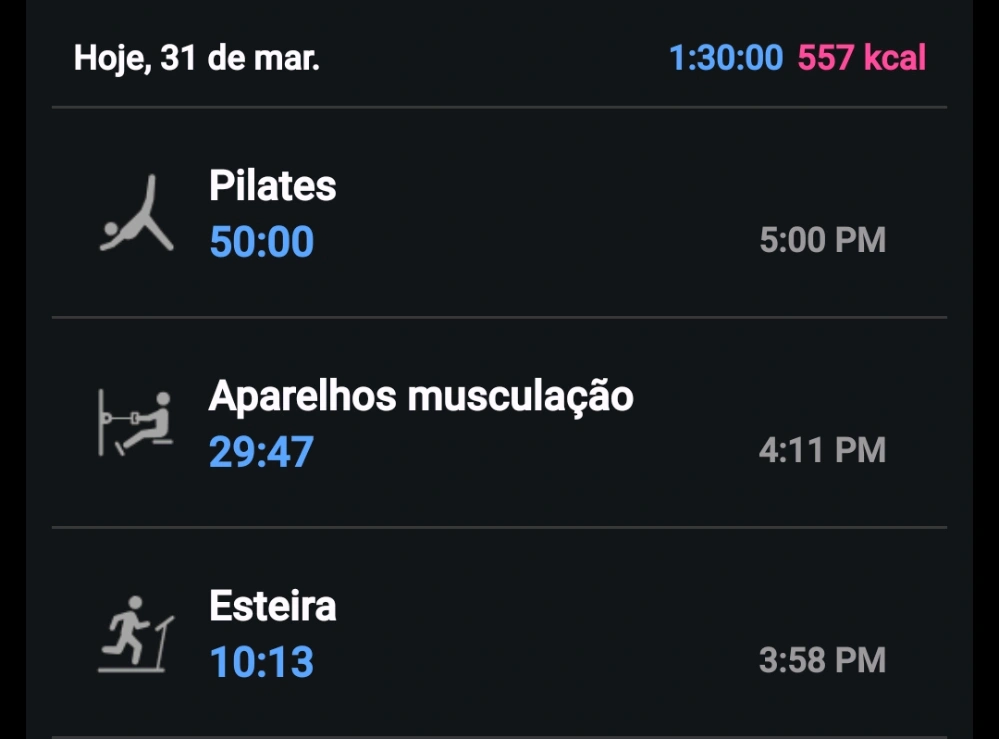Select the 3:58 PM start time
Image resolution: width=999 pixels, height=739 pixels.
point(822,661)
